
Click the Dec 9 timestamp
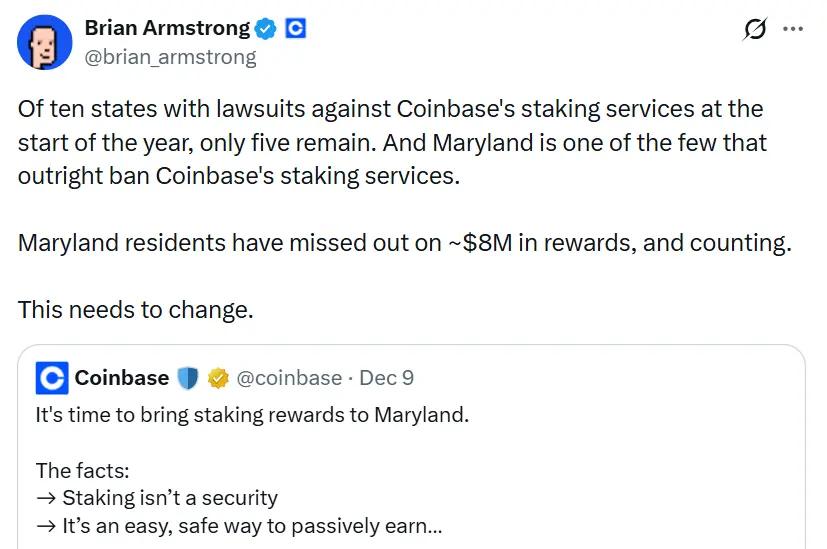[x=386, y=378]
